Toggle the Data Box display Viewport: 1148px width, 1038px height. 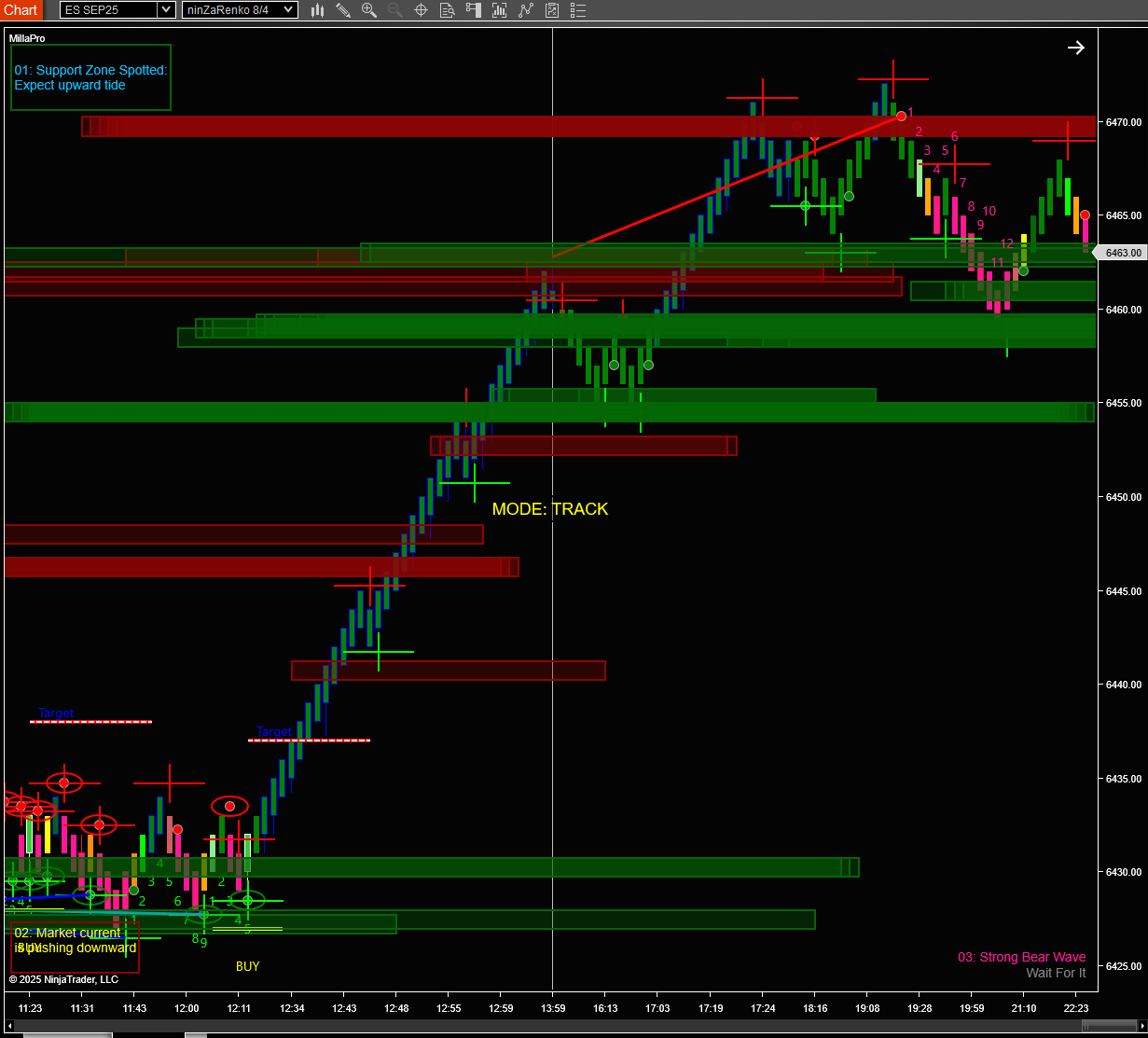[447, 10]
